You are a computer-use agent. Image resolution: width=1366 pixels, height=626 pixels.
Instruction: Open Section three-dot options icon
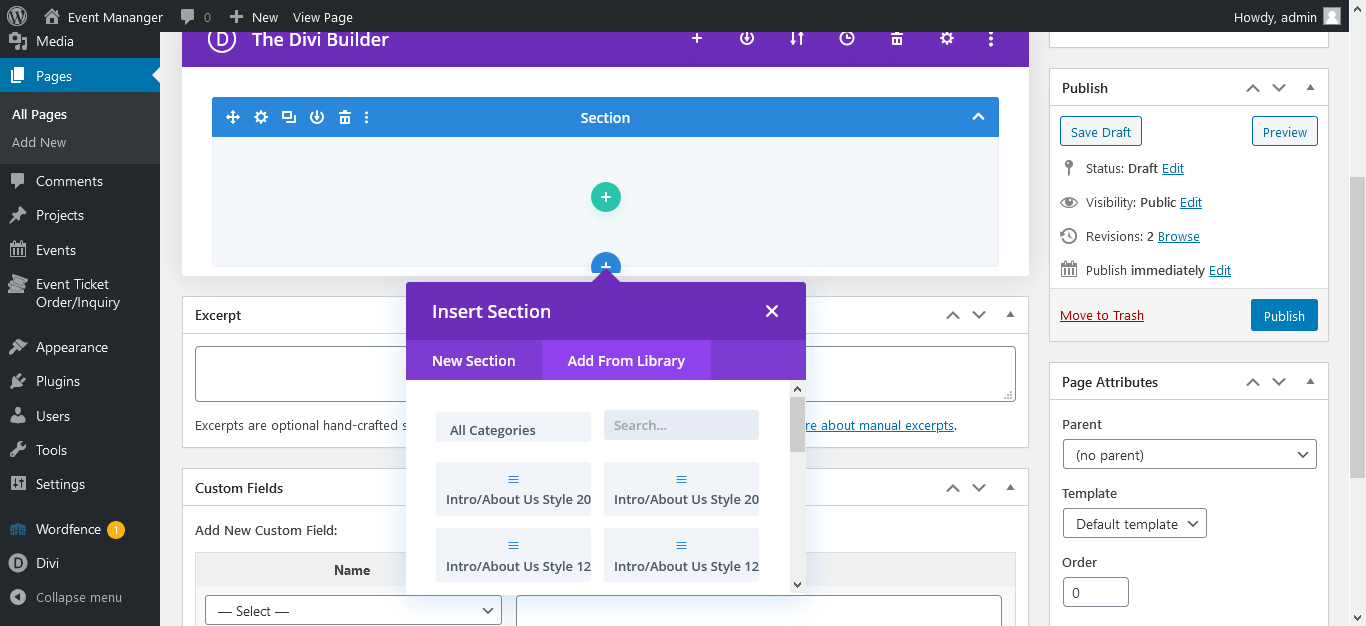[367, 117]
